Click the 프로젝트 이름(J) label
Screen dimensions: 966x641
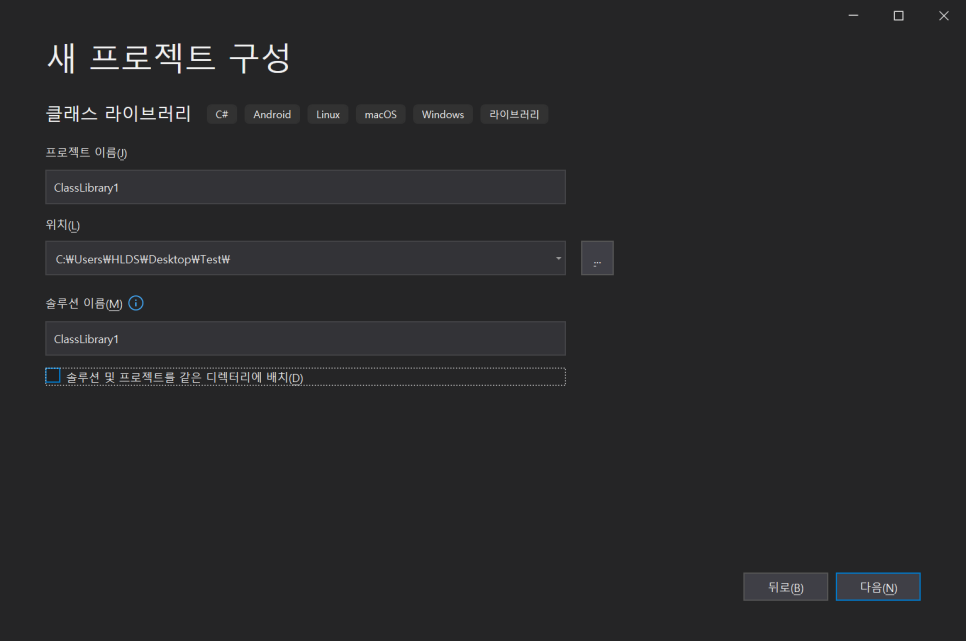click(86, 152)
